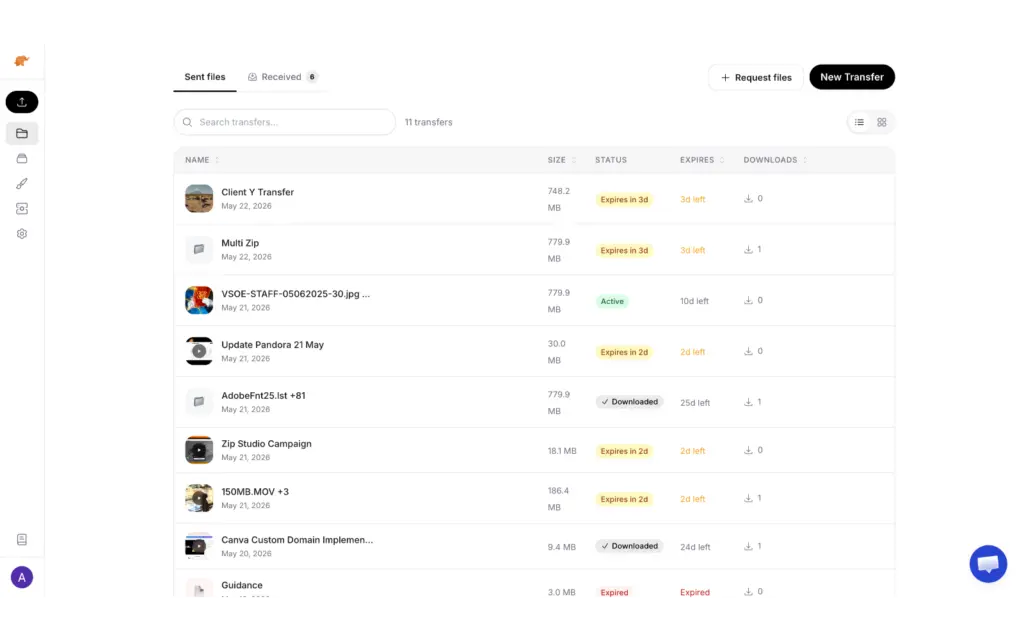Open Update Pandora 21 May name
Image resolution: width=1024 pixels, height=640 pixels.
[x=272, y=345]
